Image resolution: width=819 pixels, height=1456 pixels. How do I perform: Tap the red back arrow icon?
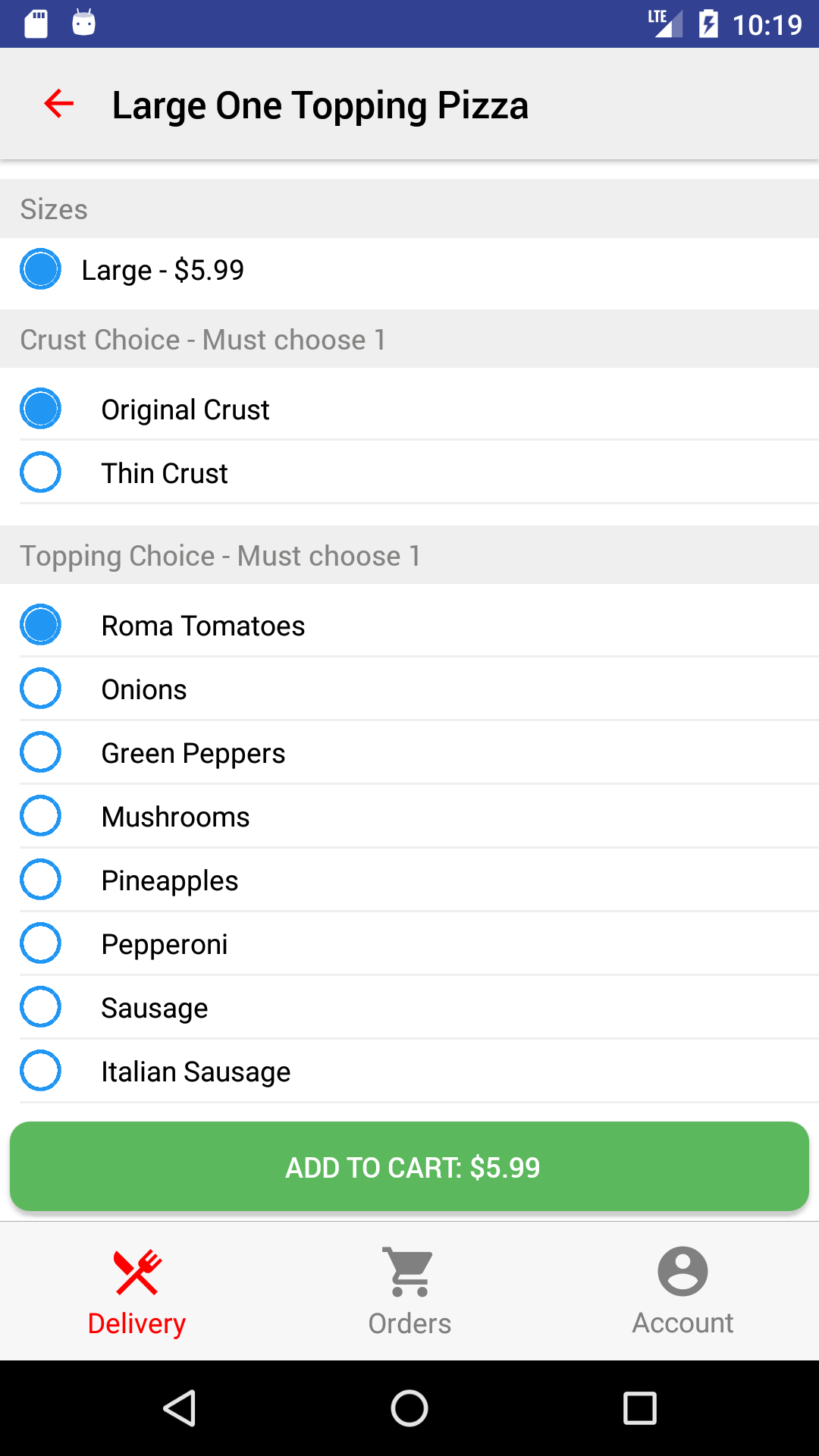tap(59, 104)
